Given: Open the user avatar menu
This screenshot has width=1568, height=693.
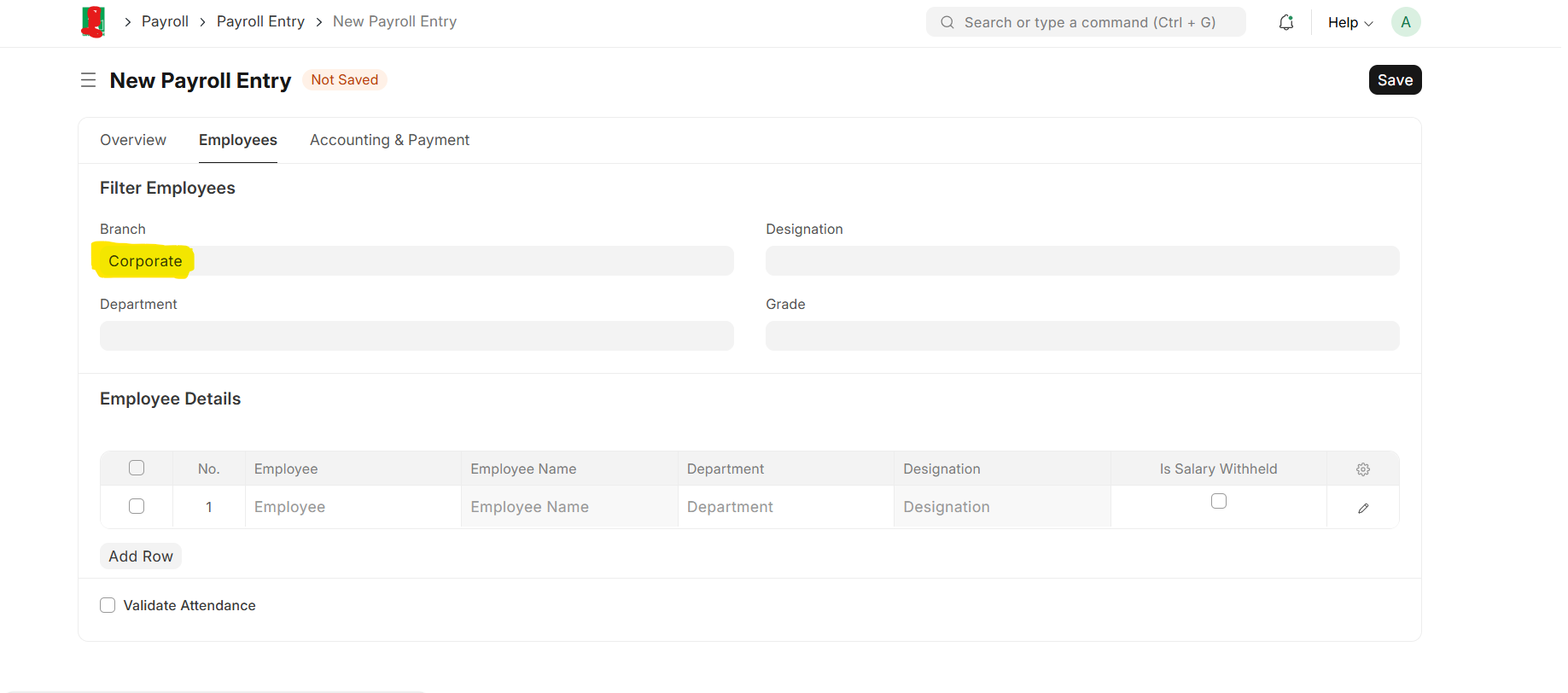Looking at the screenshot, I should [x=1405, y=22].
